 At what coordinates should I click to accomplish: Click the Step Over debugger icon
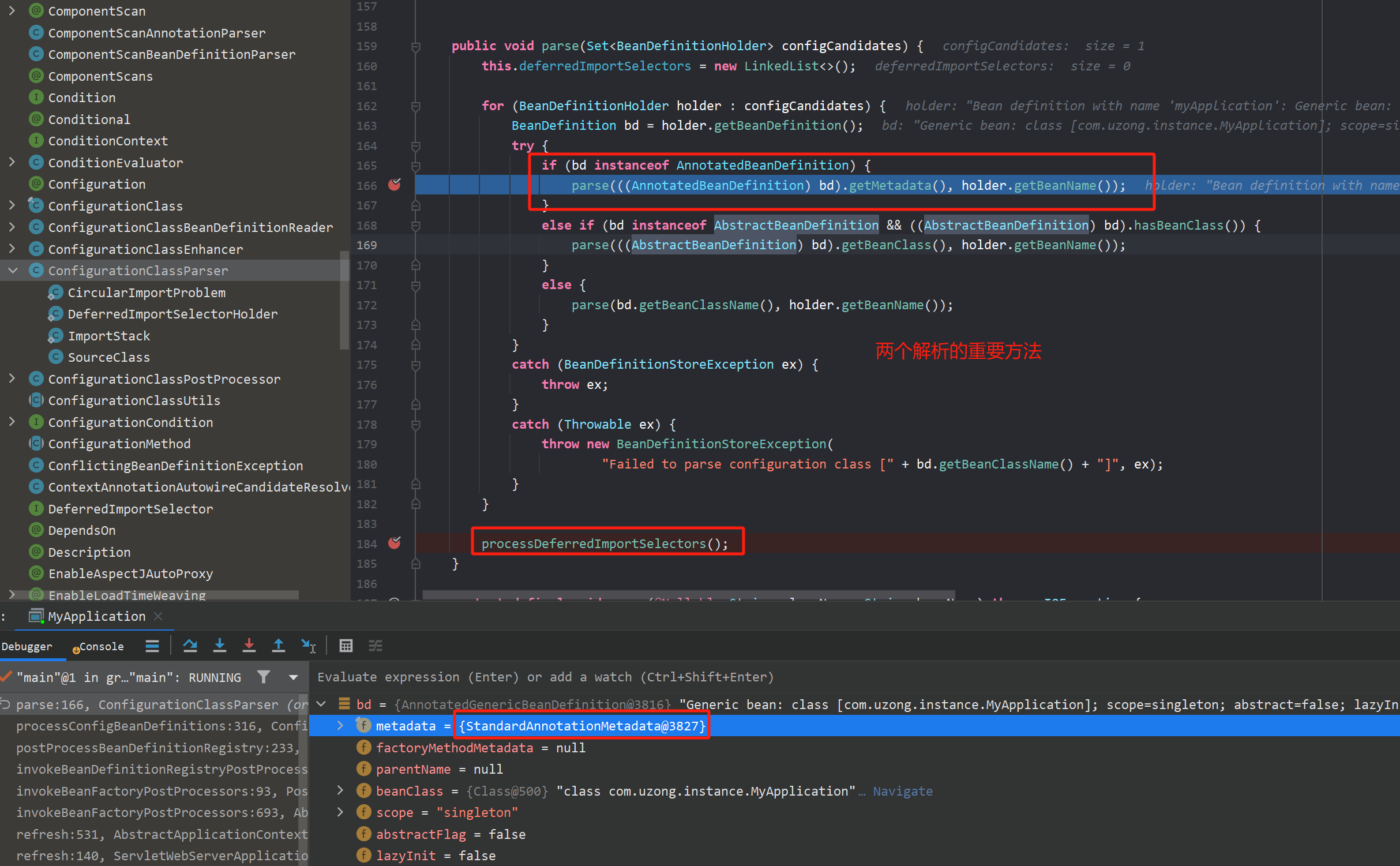190,646
